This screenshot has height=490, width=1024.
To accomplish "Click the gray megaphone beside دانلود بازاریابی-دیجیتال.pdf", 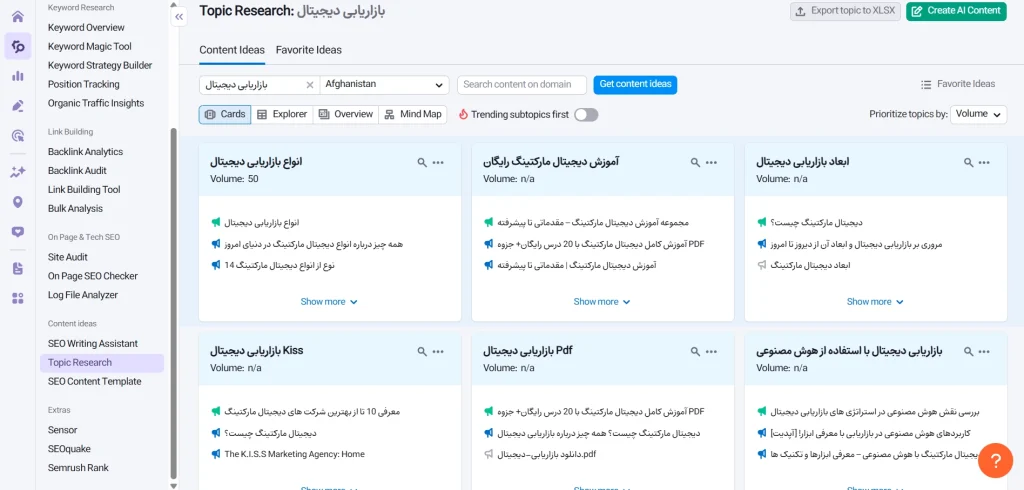I will (489, 454).
